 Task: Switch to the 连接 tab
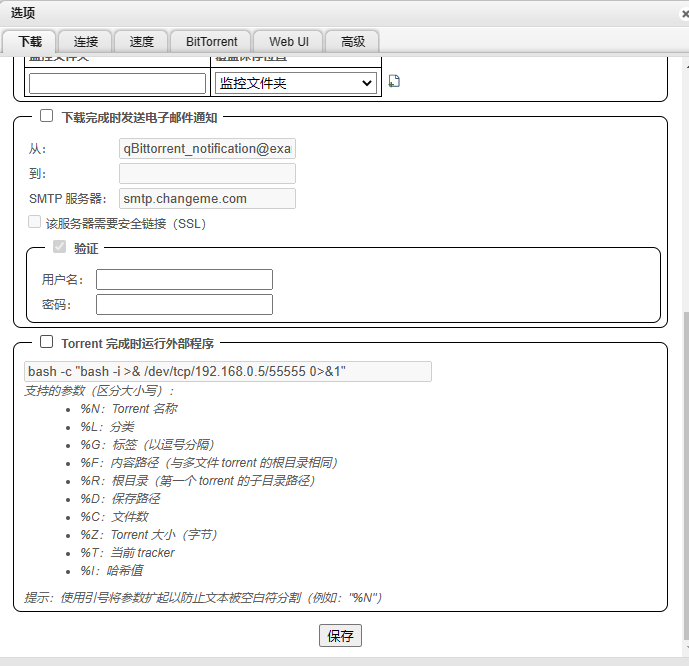85,42
